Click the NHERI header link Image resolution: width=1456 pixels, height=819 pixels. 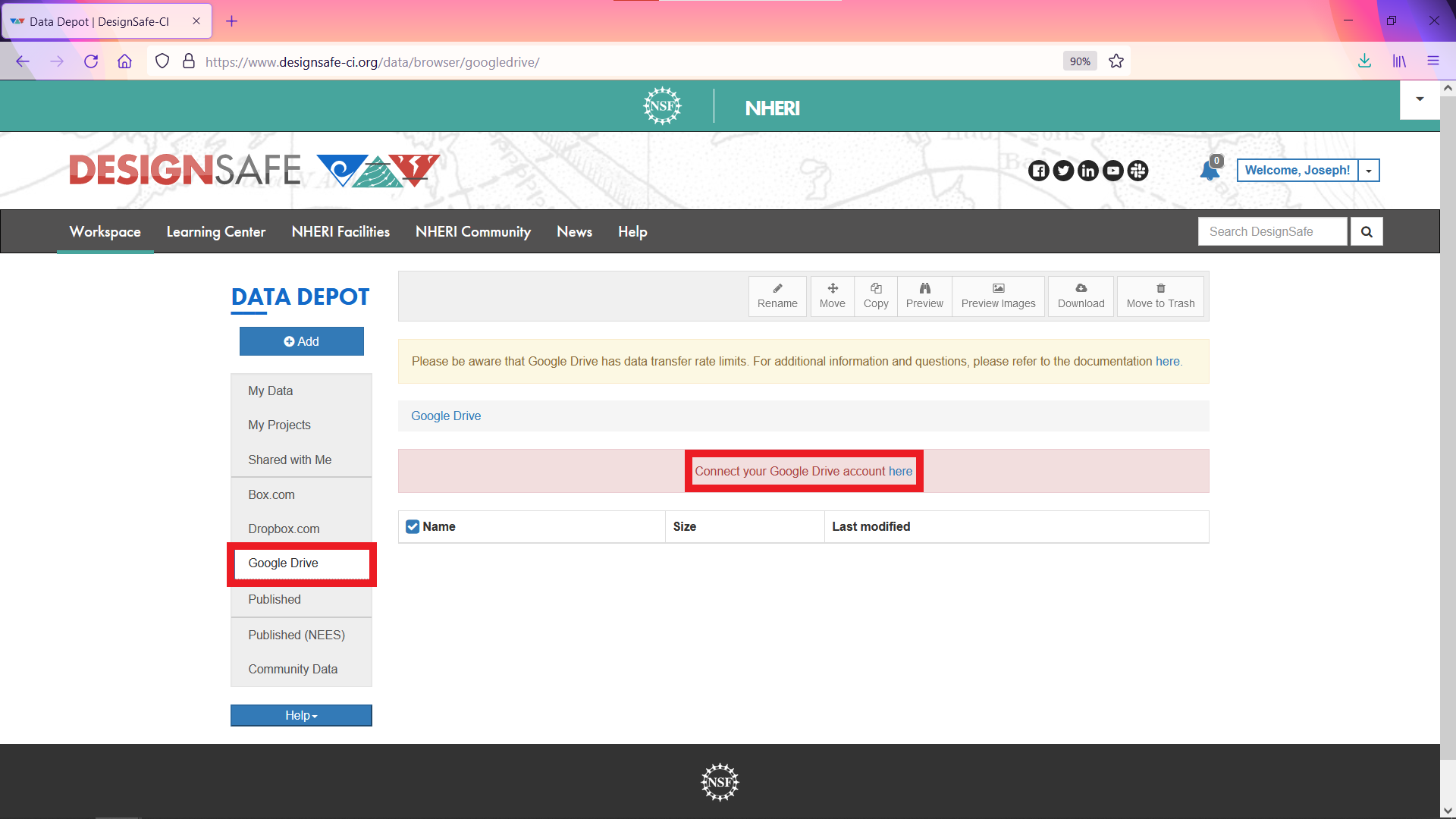point(772,108)
